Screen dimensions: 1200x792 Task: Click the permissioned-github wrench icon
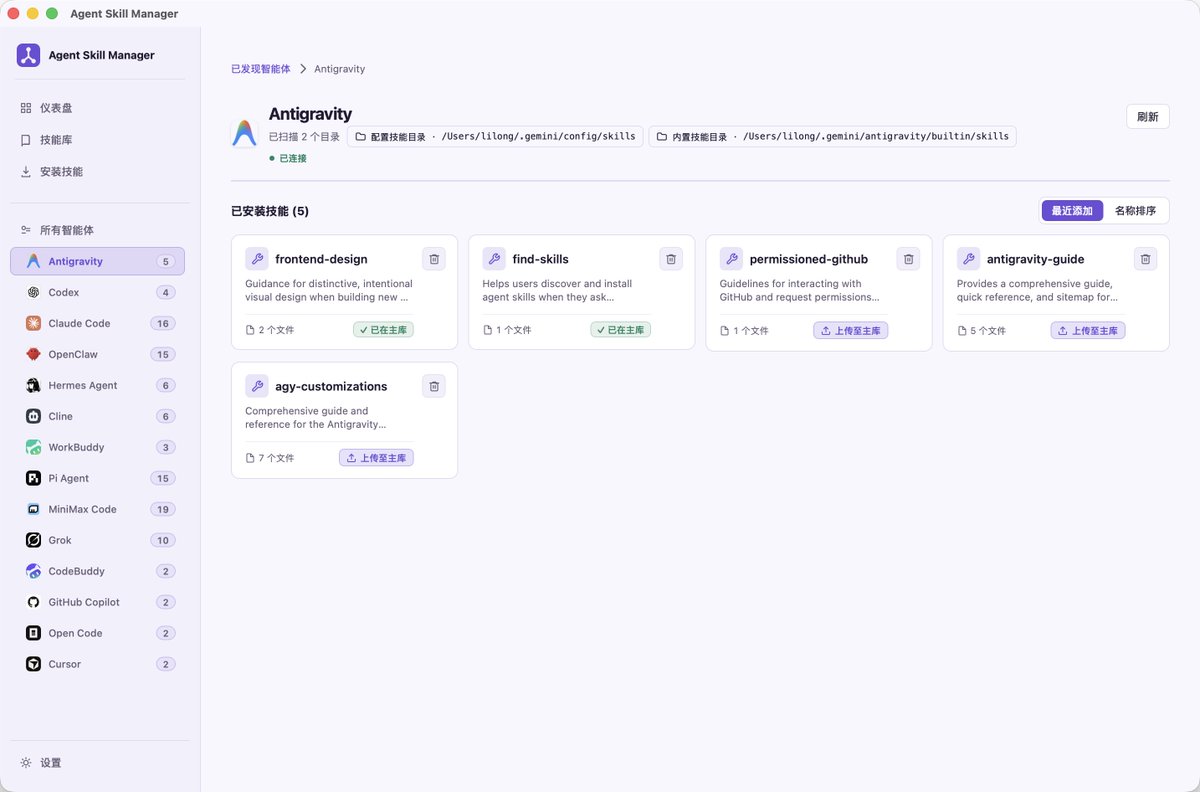click(x=731, y=259)
